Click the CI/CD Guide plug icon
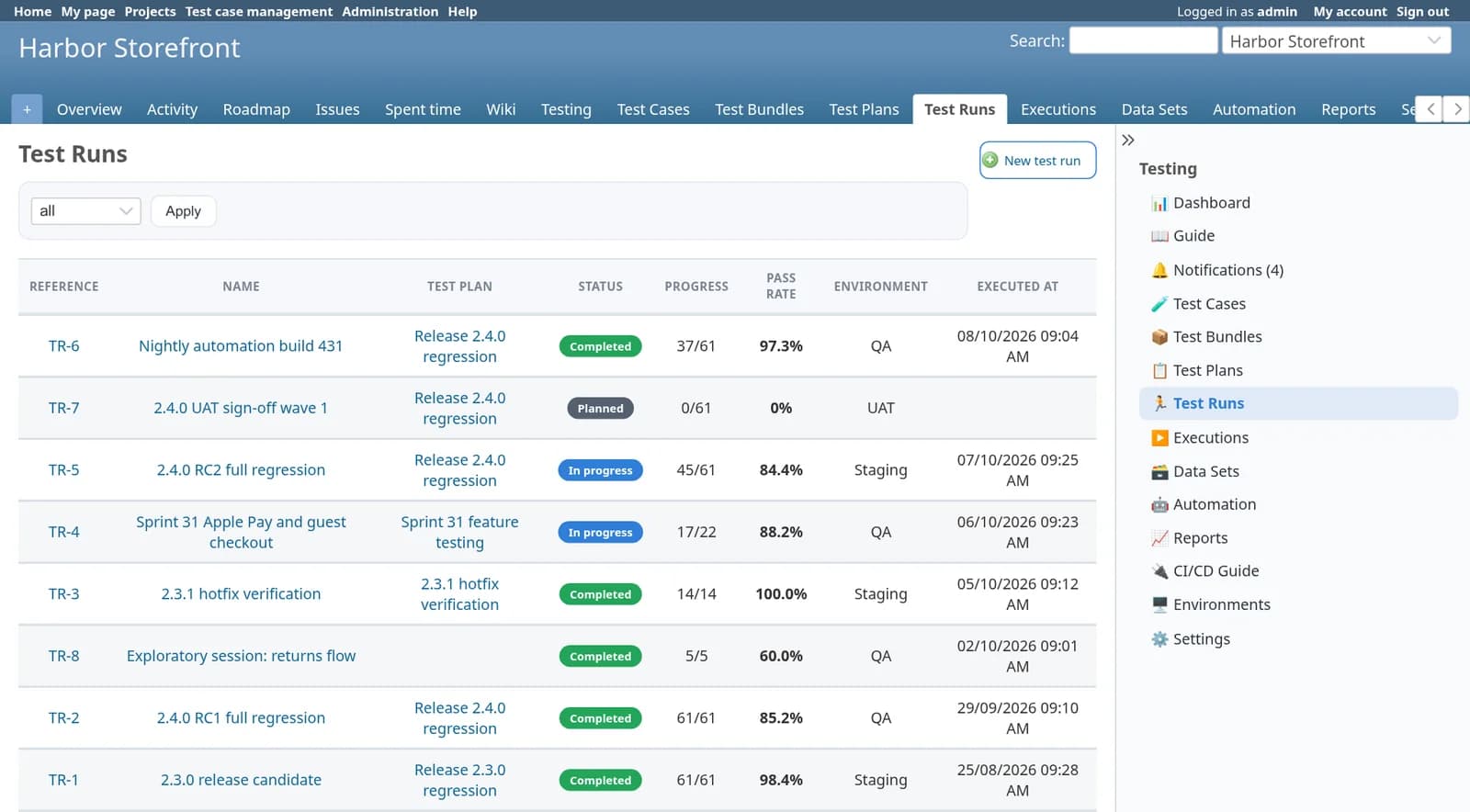Viewport: 1470px width, 812px height. [x=1159, y=571]
